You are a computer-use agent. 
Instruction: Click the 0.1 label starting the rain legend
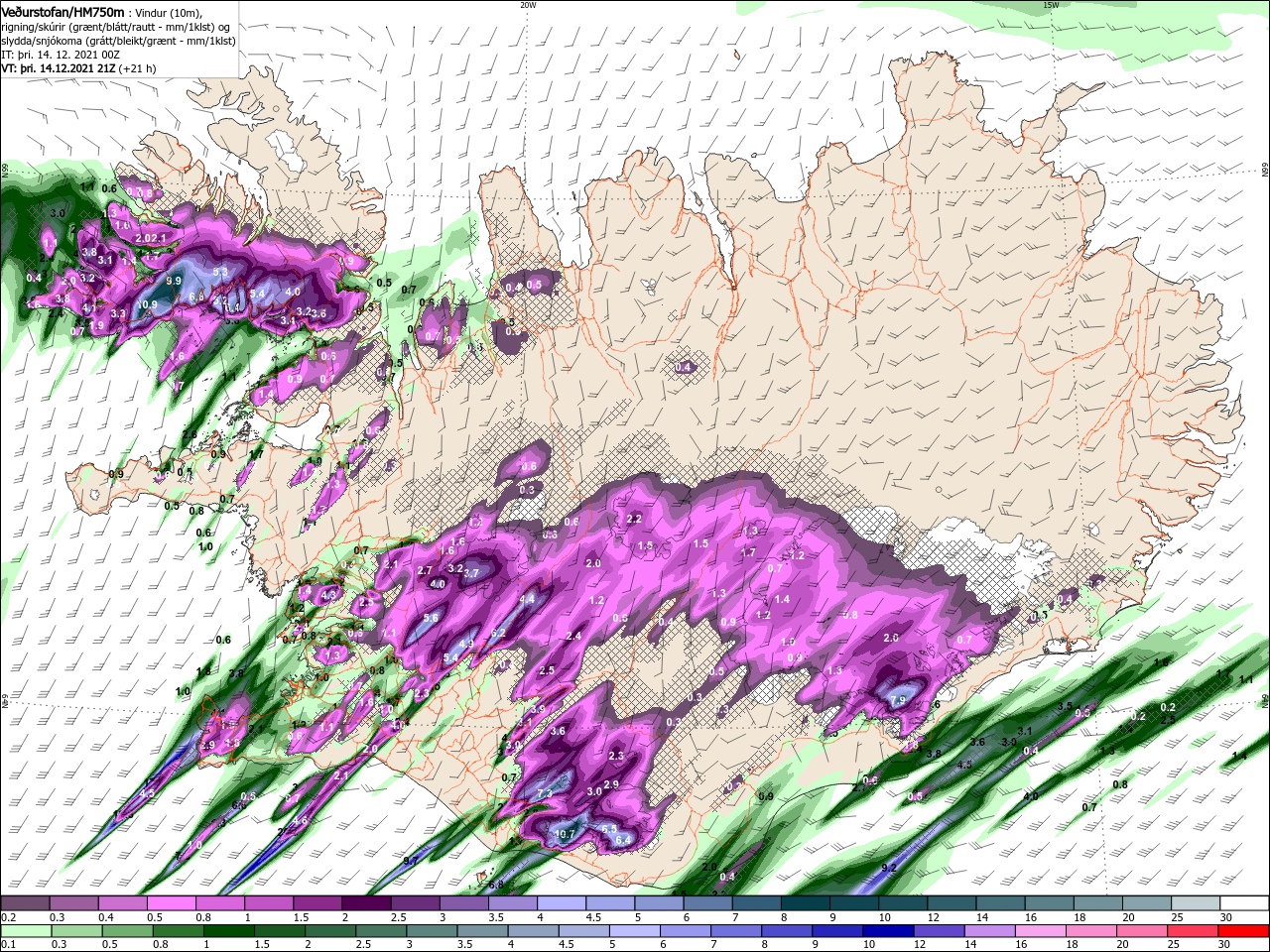click(x=9, y=945)
